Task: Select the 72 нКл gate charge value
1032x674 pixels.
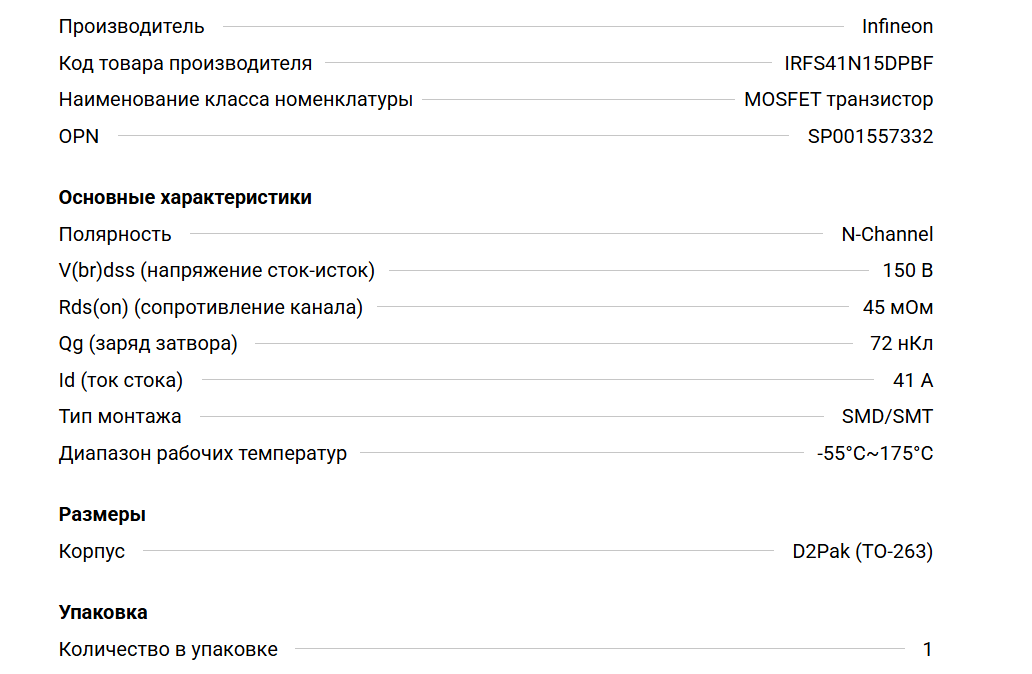Action: point(901,344)
